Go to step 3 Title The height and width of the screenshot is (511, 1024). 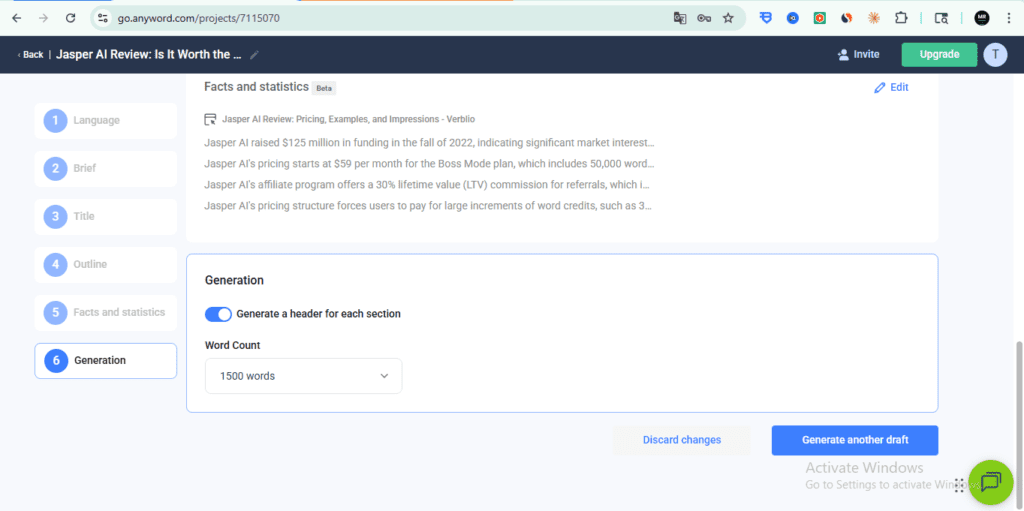[x=106, y=216]
